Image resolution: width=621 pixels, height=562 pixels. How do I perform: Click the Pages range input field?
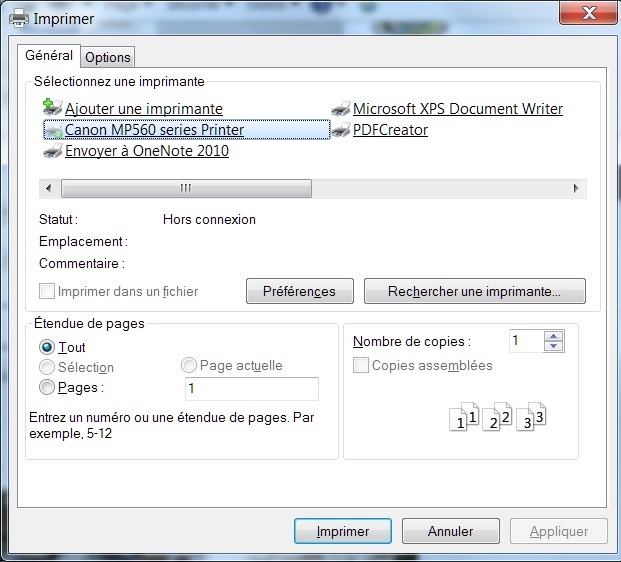252,389
